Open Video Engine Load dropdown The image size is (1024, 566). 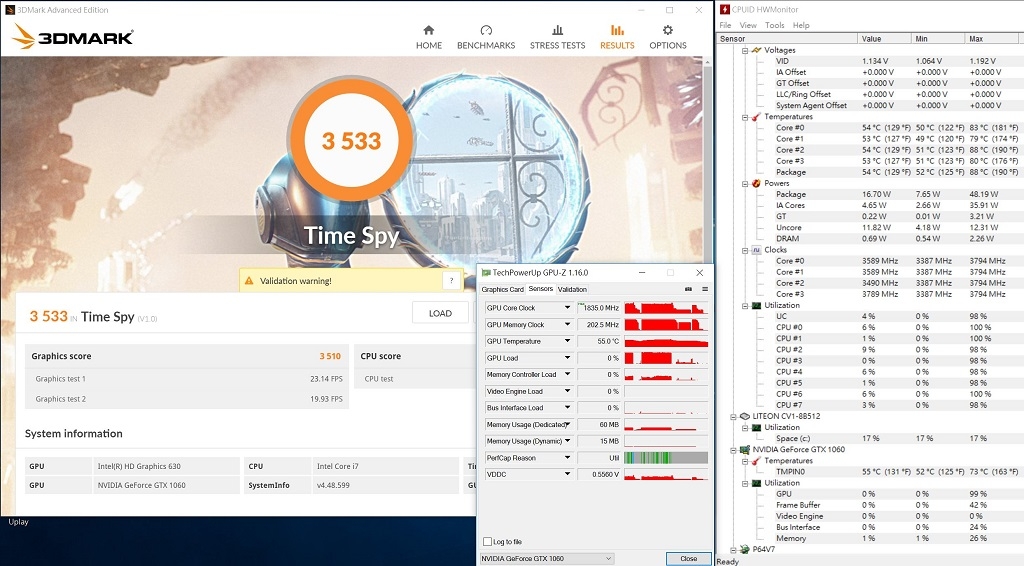pos(567,391)
